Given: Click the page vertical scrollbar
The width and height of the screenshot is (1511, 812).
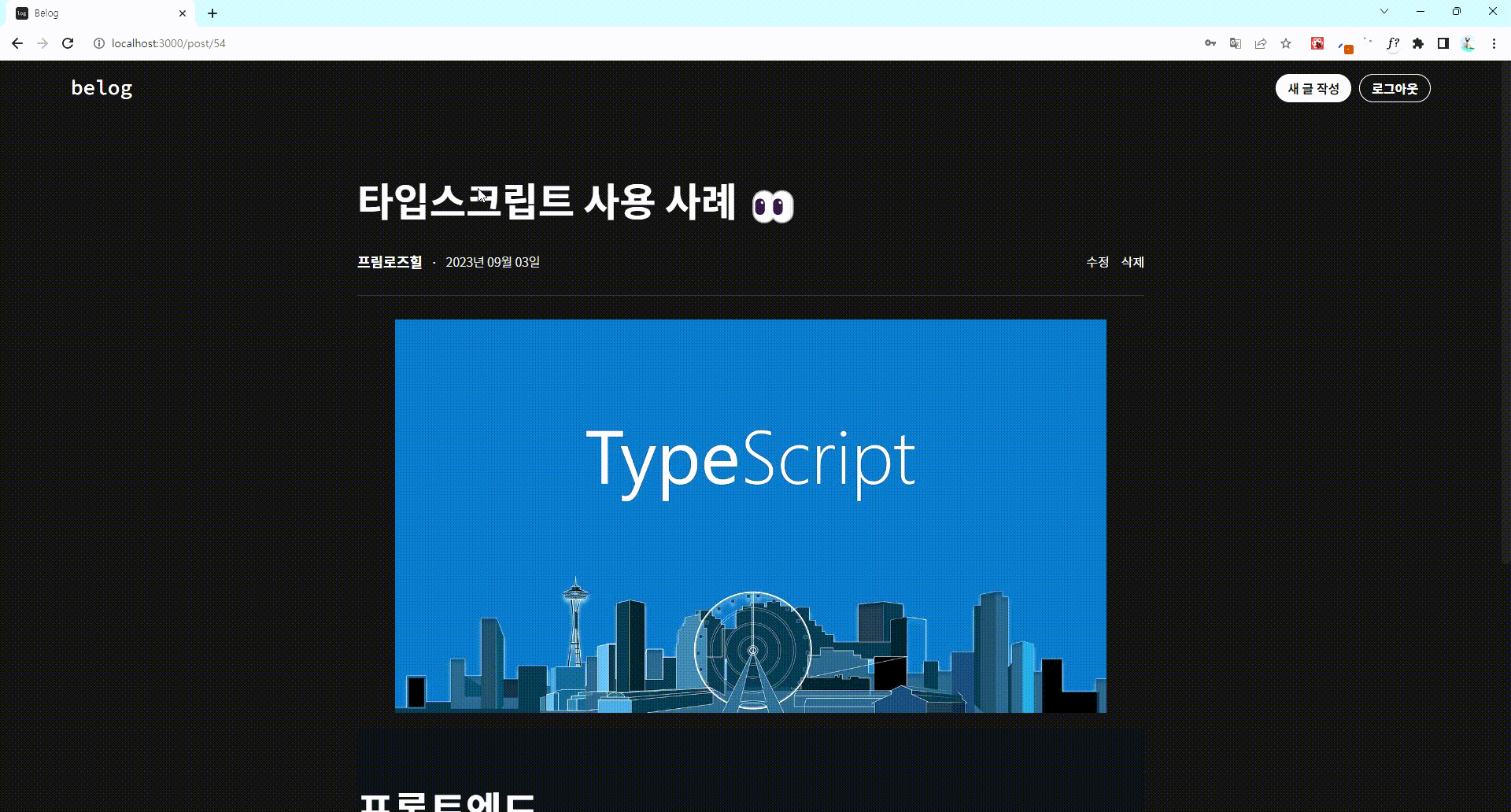Looking at the screenshot, I should [x=1505, y=312].
